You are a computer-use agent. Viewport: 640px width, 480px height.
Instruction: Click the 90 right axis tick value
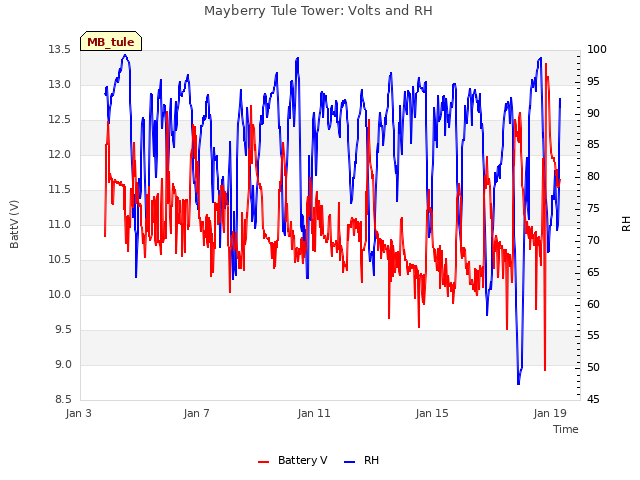[x=593, y=113]
